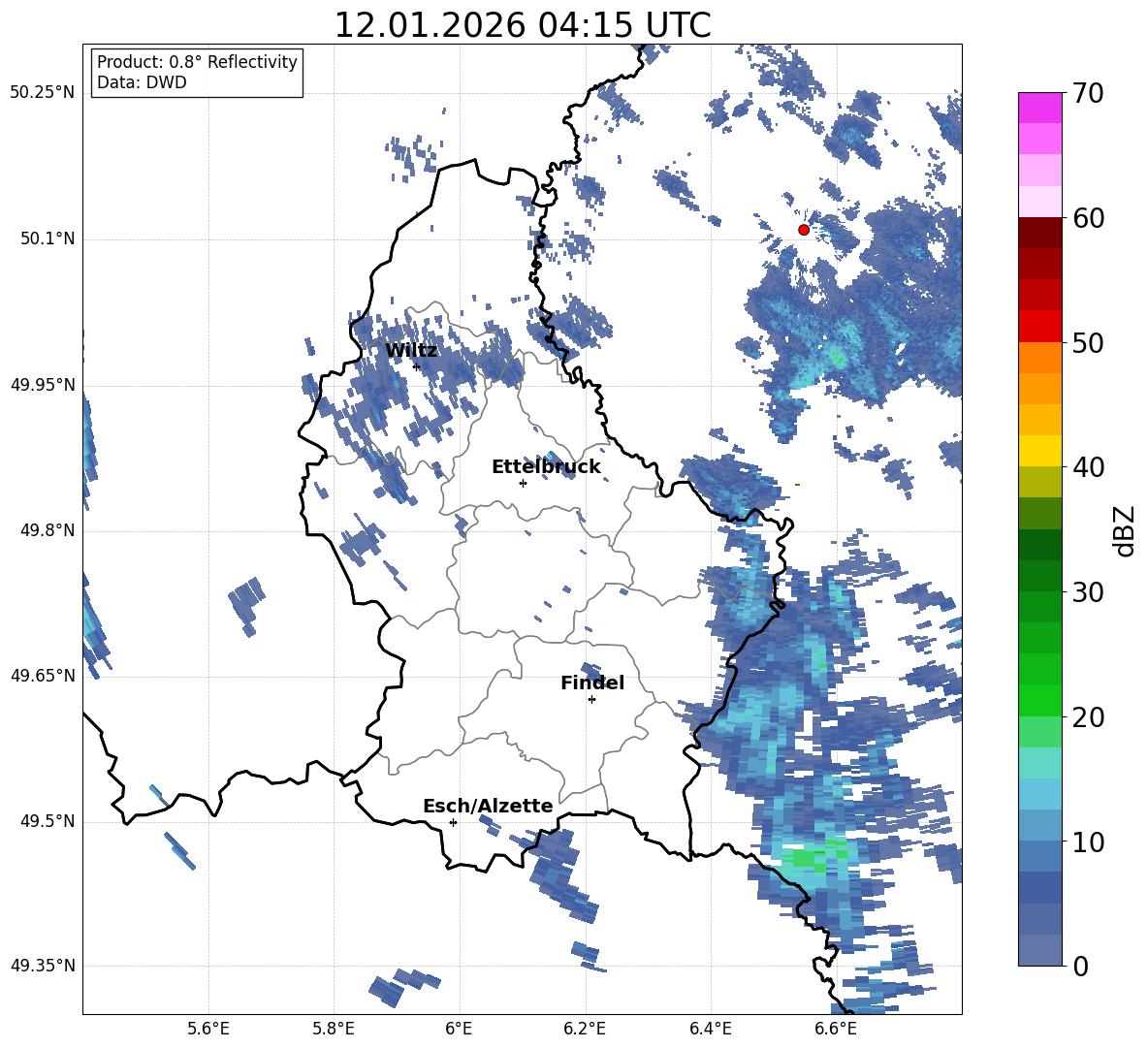The height and width of the screenshot is (1048, 1148).
Task: Click the red radar site marker dot
Action: pos(804,230)
